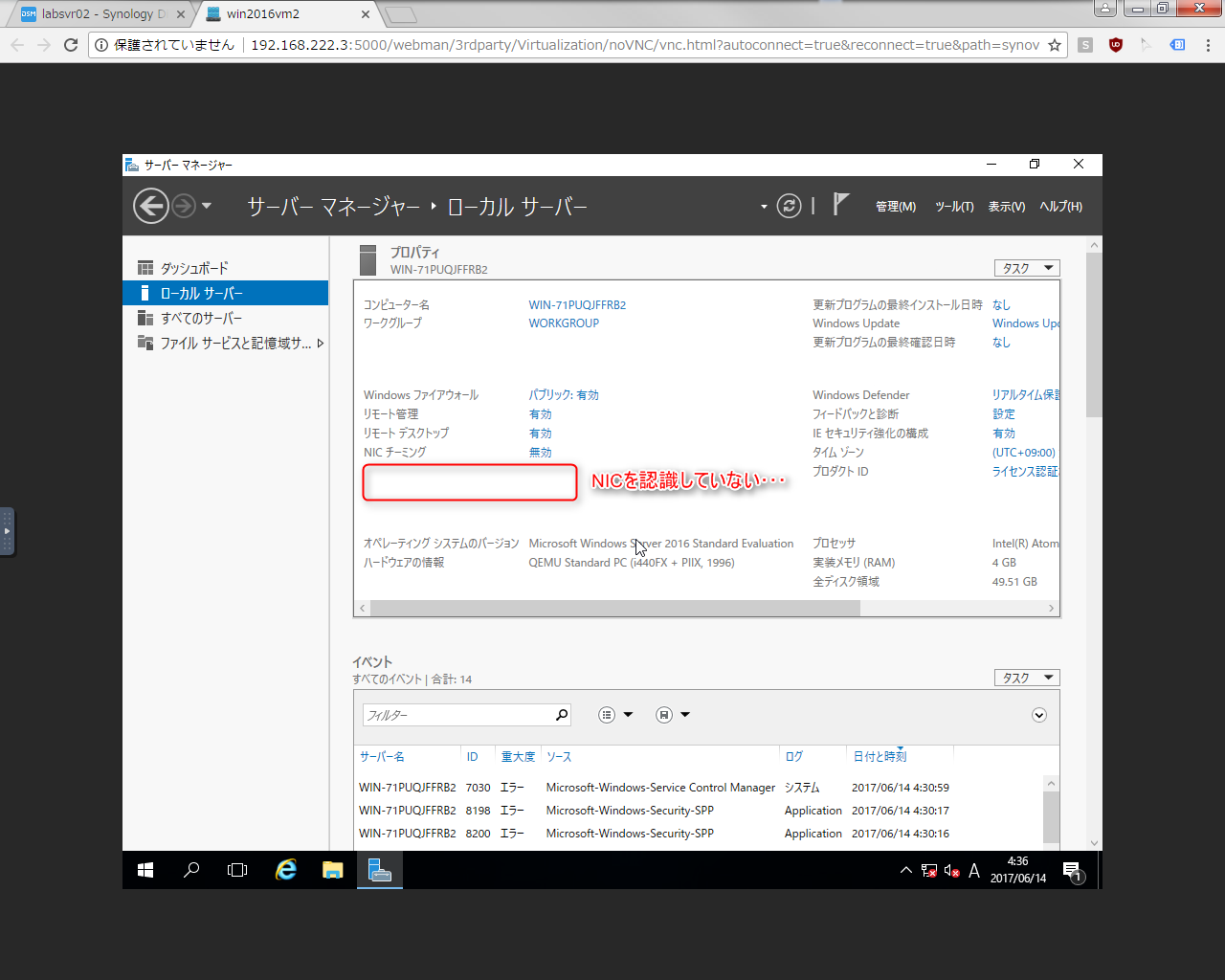Sort events by ログ column
Viewport: 1225px width, 980px height.
(x=794, y=756)
